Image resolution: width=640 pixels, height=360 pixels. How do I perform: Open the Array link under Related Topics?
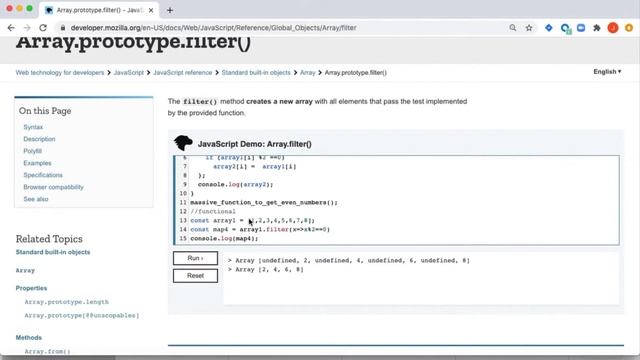pos(25,271)
